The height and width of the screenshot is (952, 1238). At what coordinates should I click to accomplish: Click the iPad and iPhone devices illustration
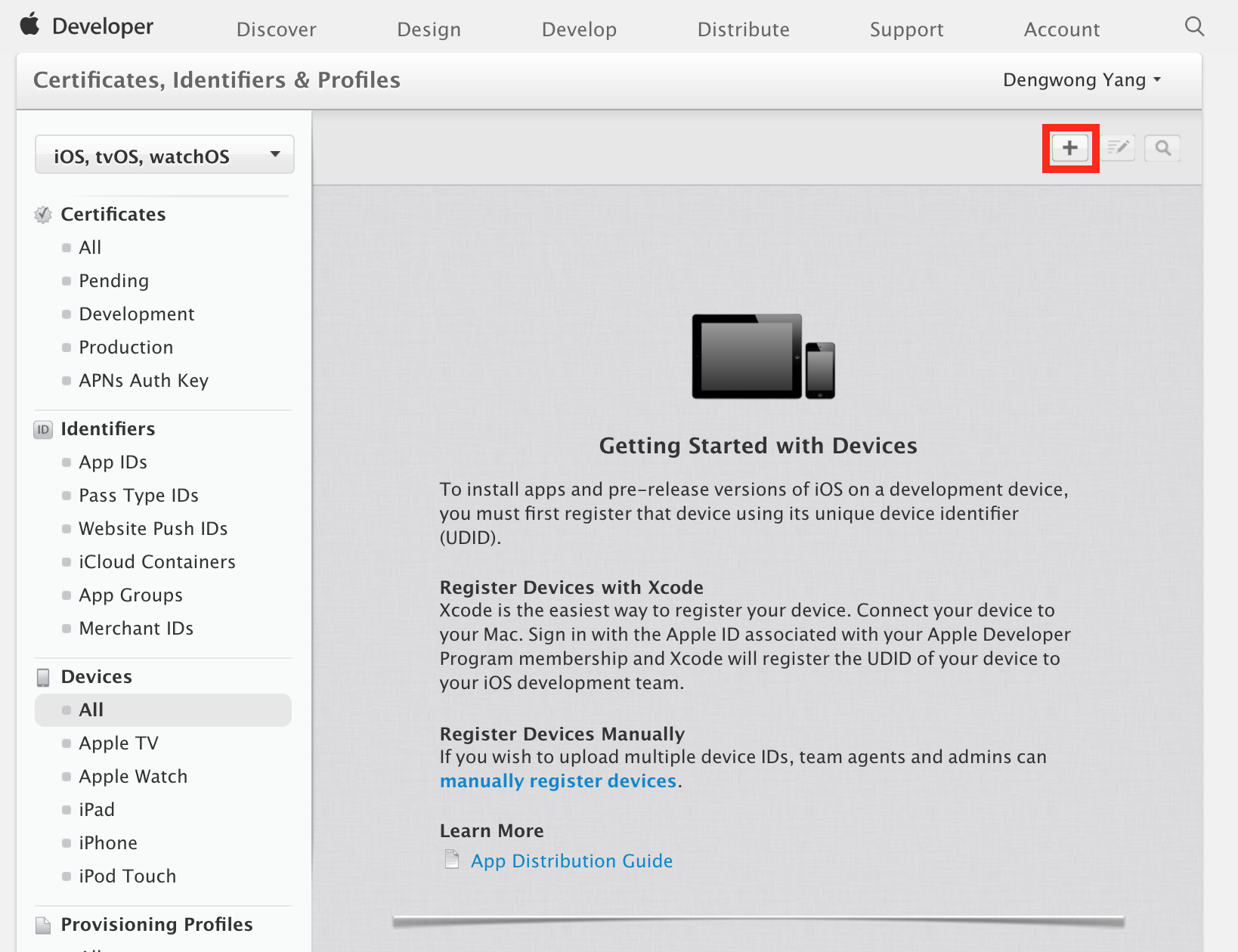(x=763, y=357)
